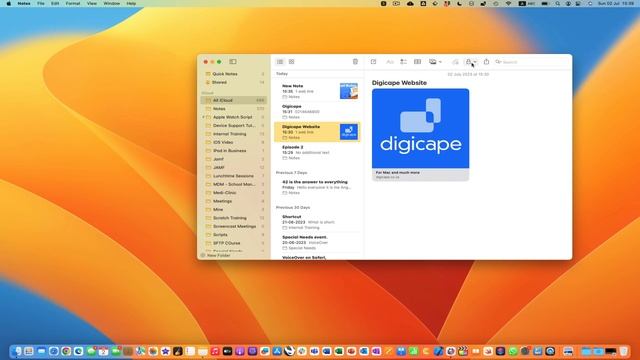Open Spotlight search in the menu bar

558,3
